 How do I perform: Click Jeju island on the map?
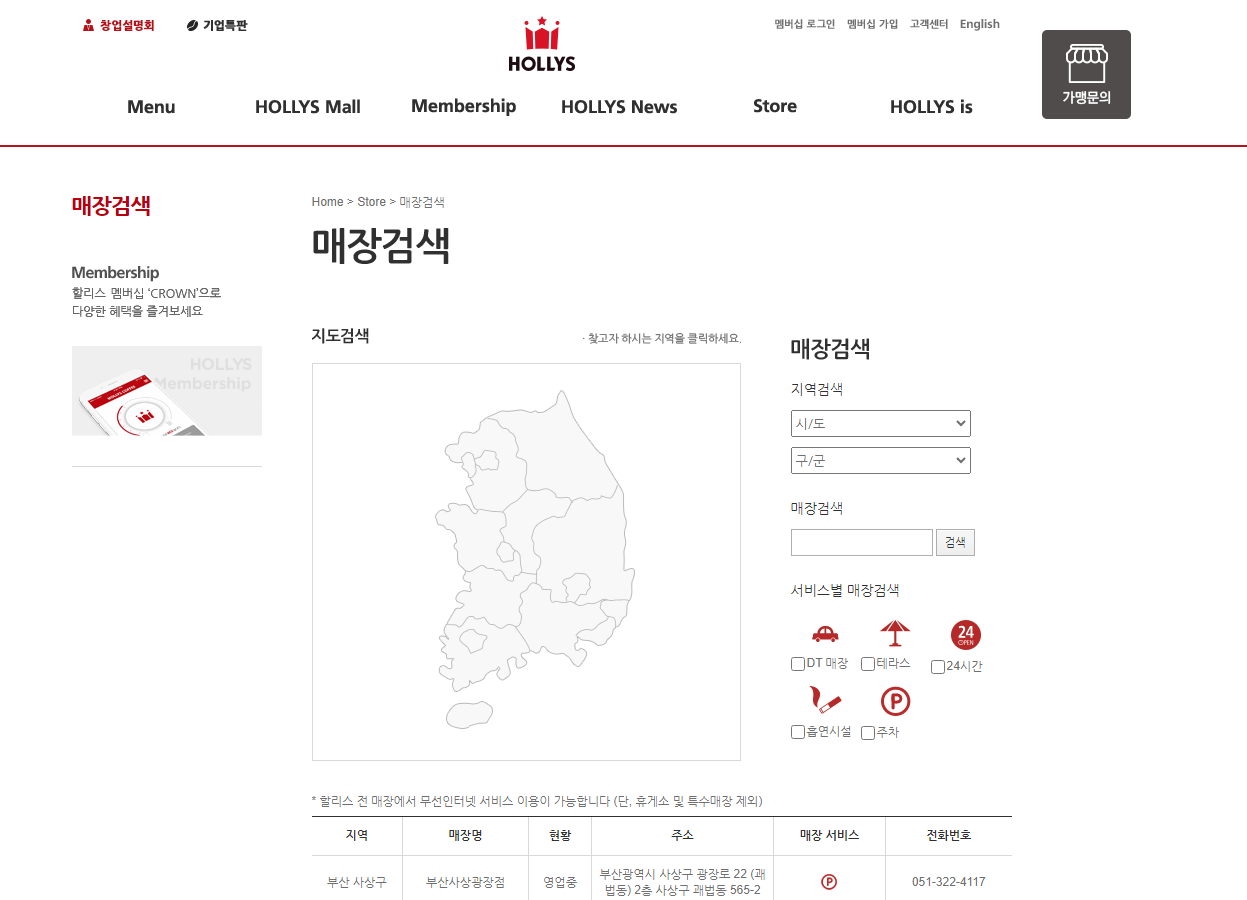pyautogui.click(x=469, y=715)
